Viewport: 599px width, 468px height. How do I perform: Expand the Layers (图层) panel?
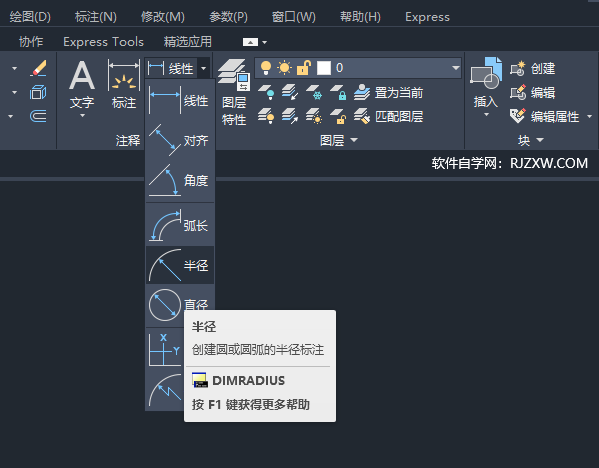354,140
